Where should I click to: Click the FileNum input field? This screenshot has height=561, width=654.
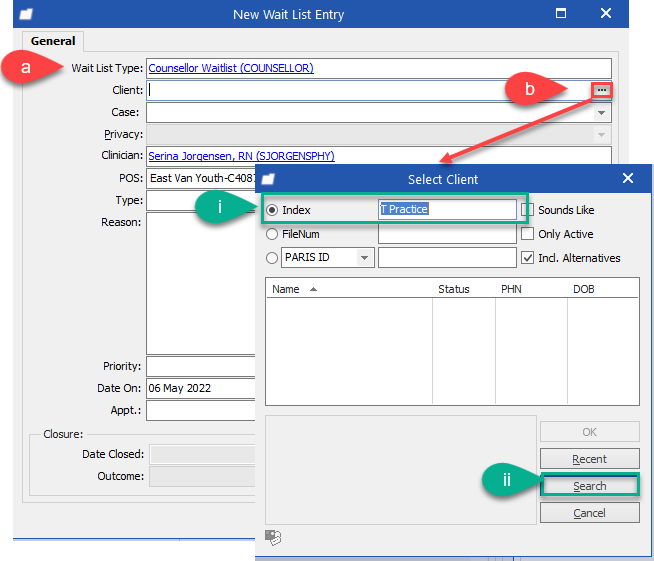point(447,234)
